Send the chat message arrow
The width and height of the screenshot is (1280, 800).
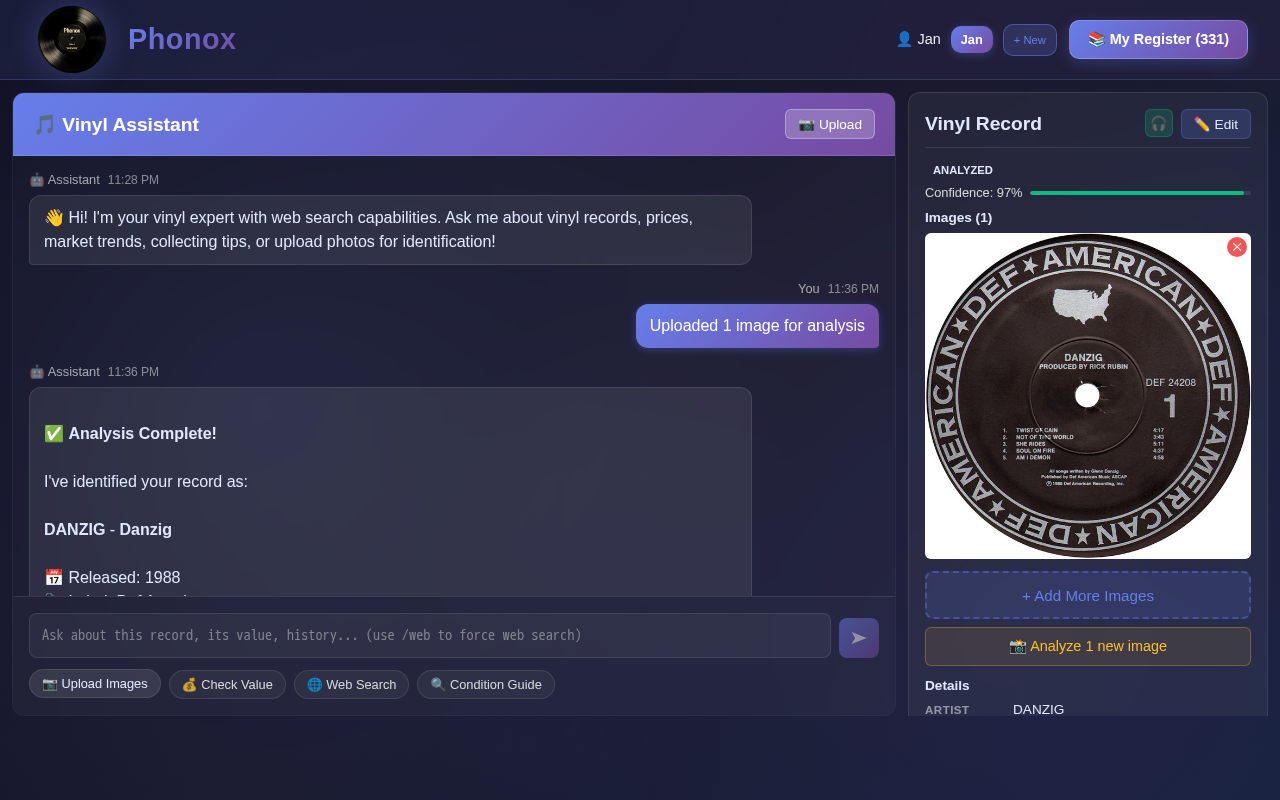point(858,638)
